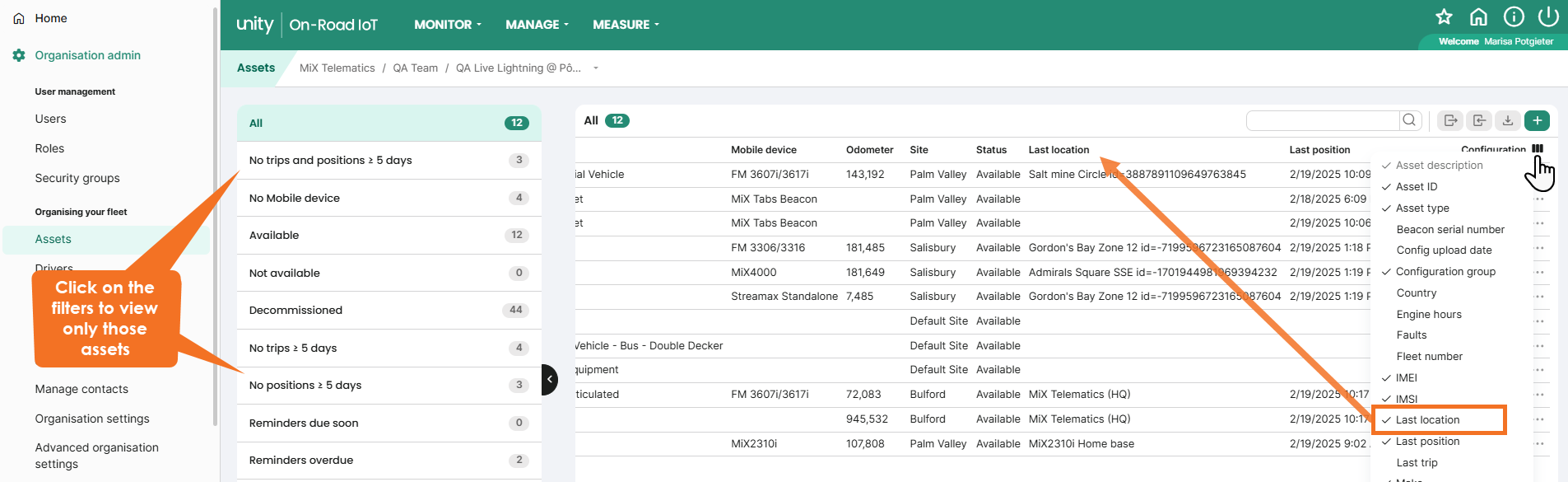Enable Fleet number column option
This screenshot has width=1568, height=482.
coord(1430,357)
